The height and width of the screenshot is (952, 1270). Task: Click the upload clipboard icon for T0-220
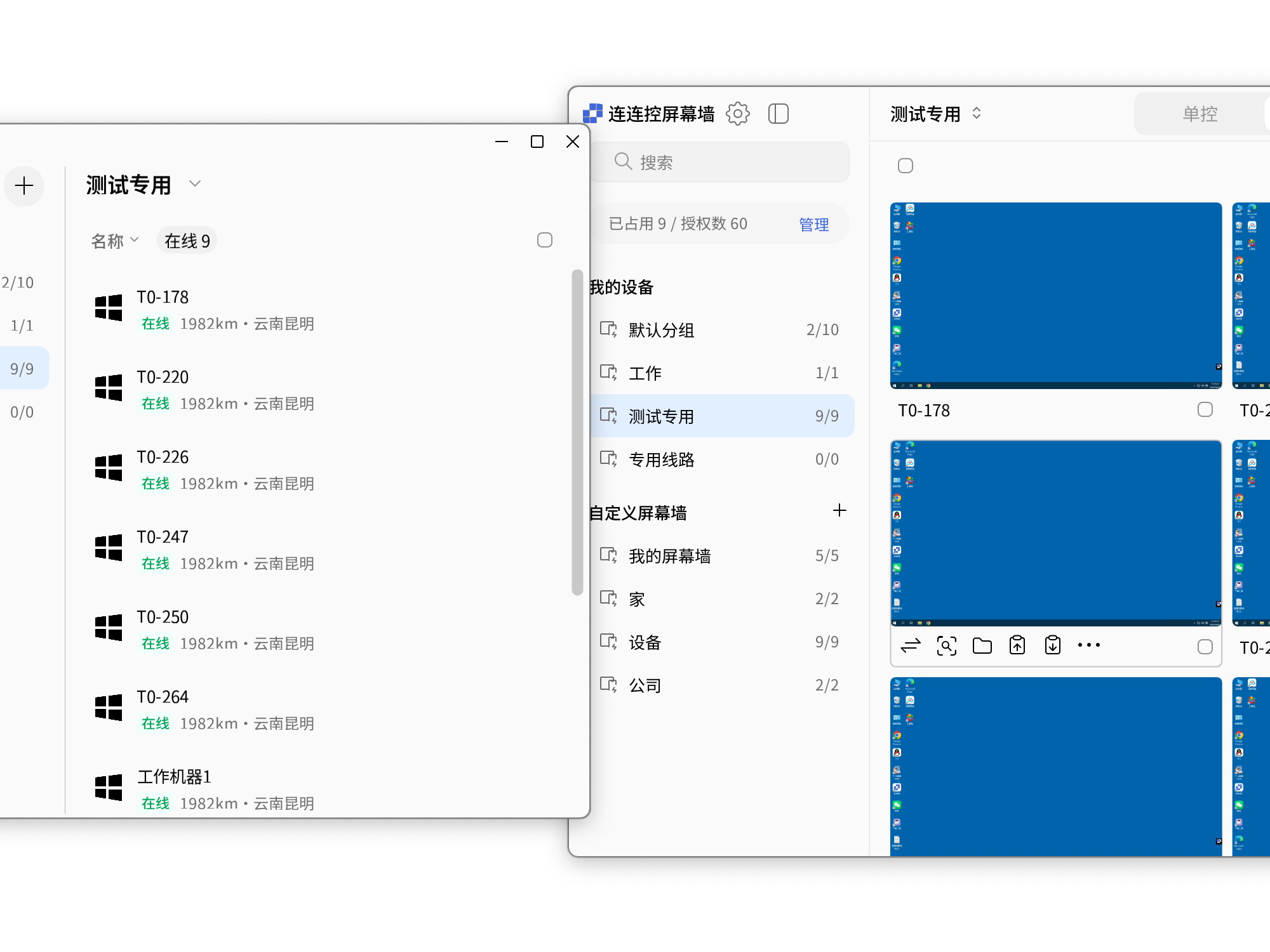click(x=1017, y=645)
